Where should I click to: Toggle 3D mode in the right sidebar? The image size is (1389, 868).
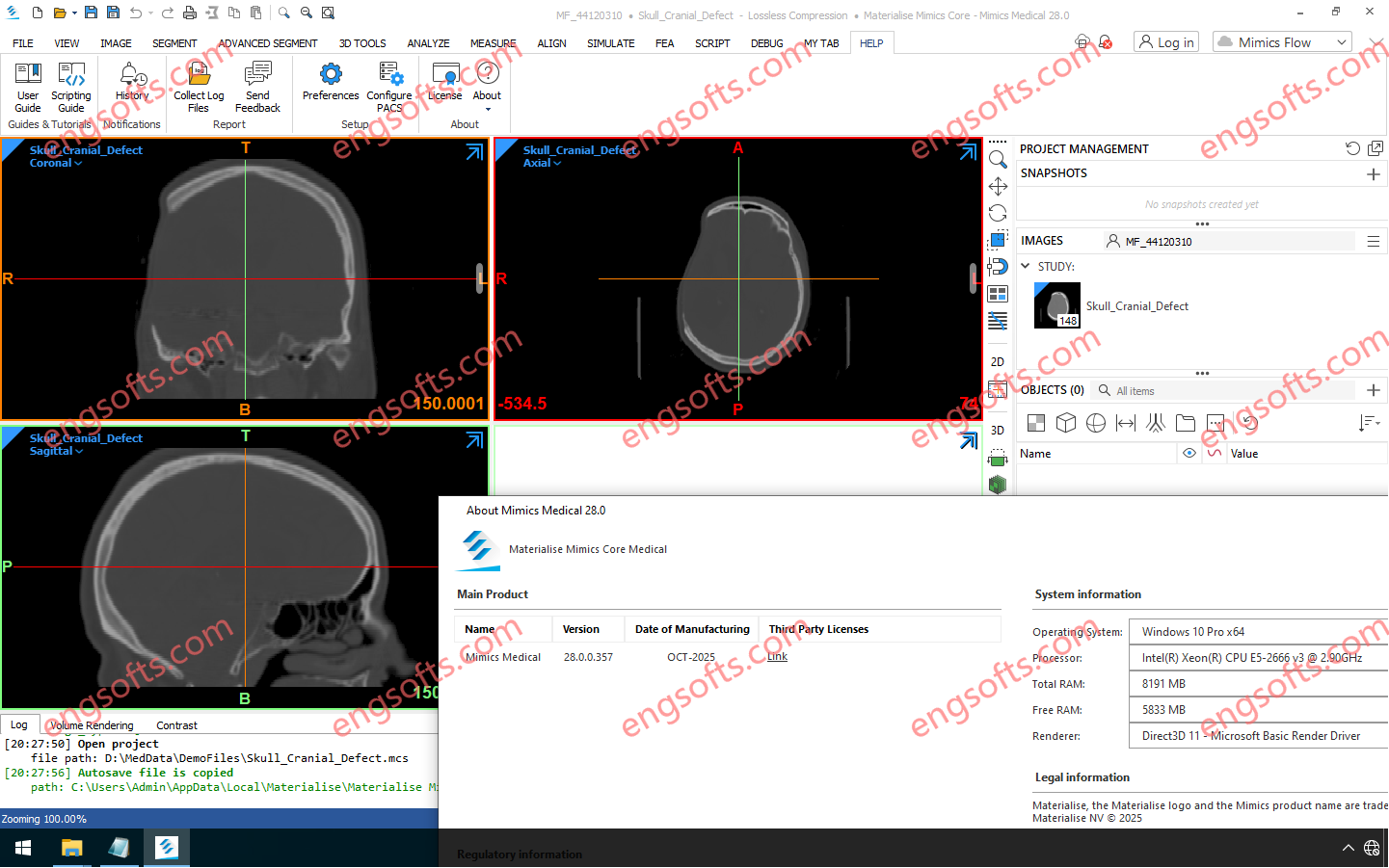pos(998,431)
